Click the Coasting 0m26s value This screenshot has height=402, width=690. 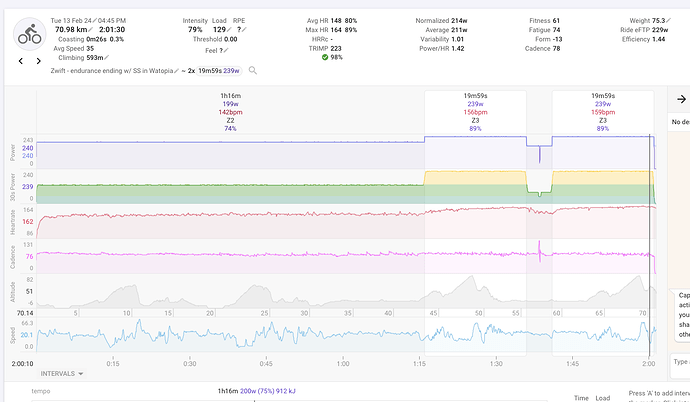point(96,39)
